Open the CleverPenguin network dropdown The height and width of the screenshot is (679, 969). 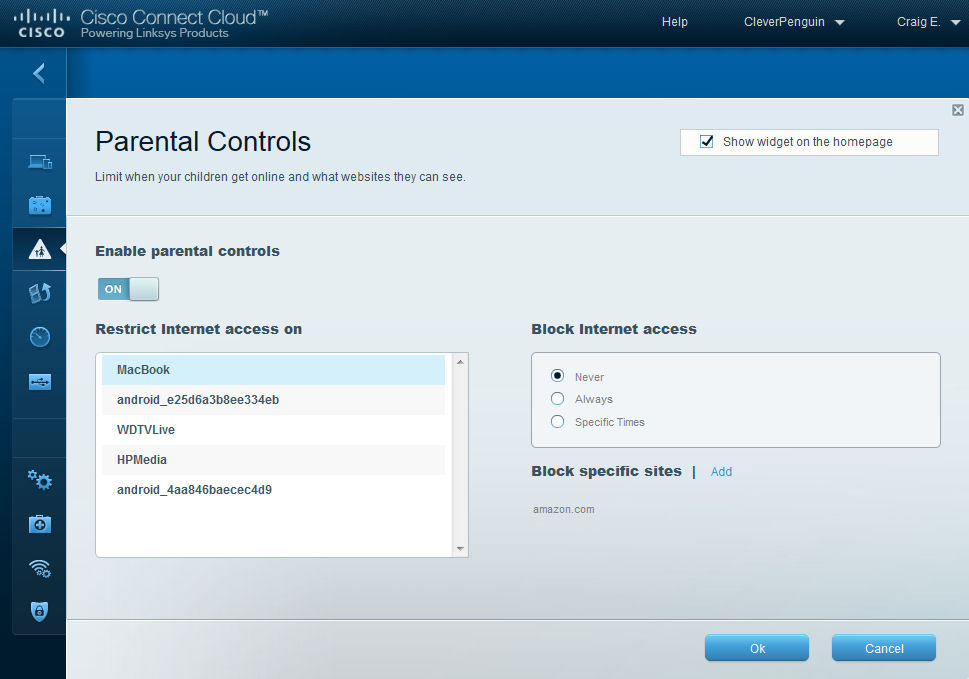[793, 22]
